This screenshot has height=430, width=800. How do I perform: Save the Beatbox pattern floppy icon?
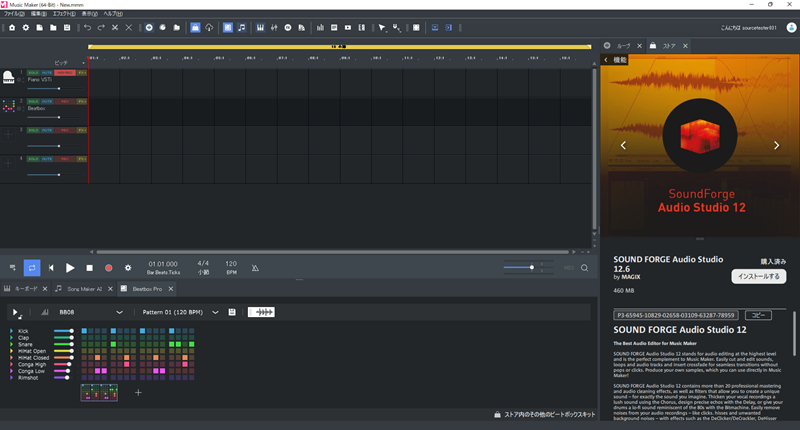click(x=232, y=312)
